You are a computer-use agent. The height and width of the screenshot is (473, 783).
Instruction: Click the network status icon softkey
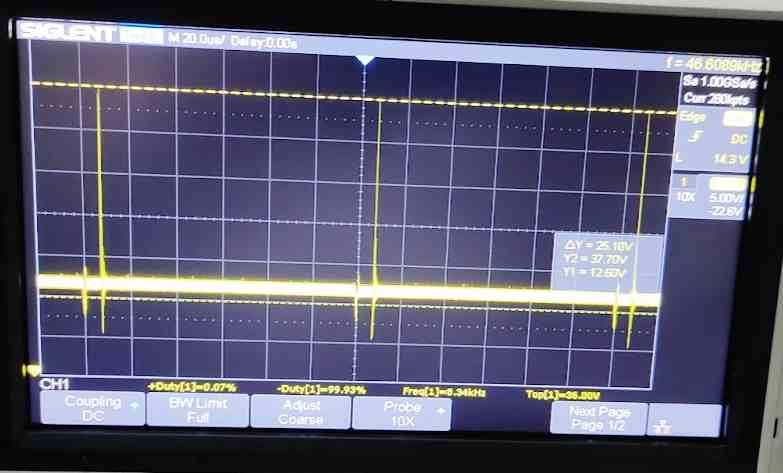click(x=662, y=427)
